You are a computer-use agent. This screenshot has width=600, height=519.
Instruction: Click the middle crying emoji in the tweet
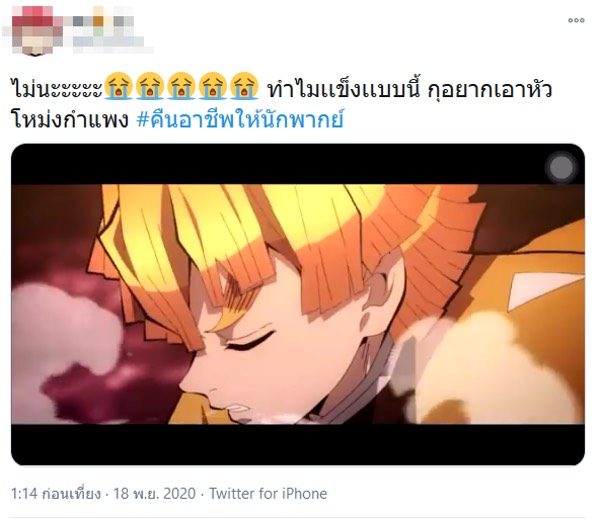(181, 86)
